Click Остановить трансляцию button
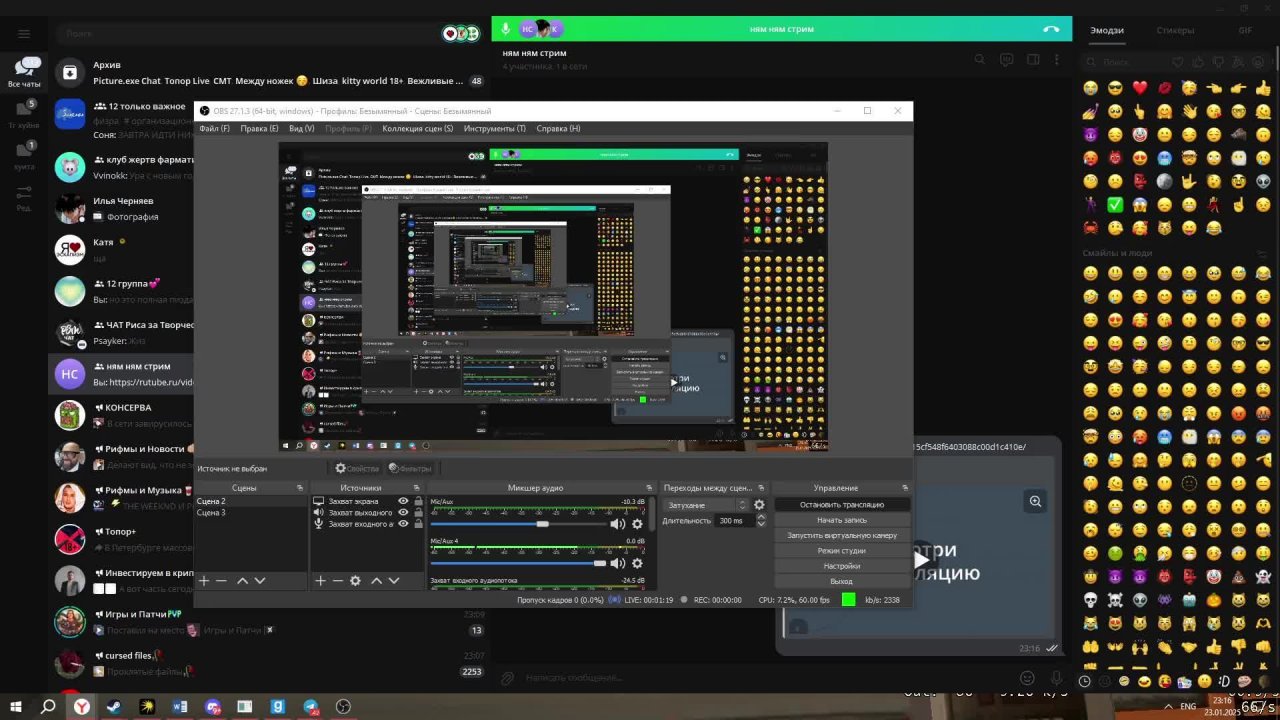This screenshot has width=1280, height=720. point(842,505)
